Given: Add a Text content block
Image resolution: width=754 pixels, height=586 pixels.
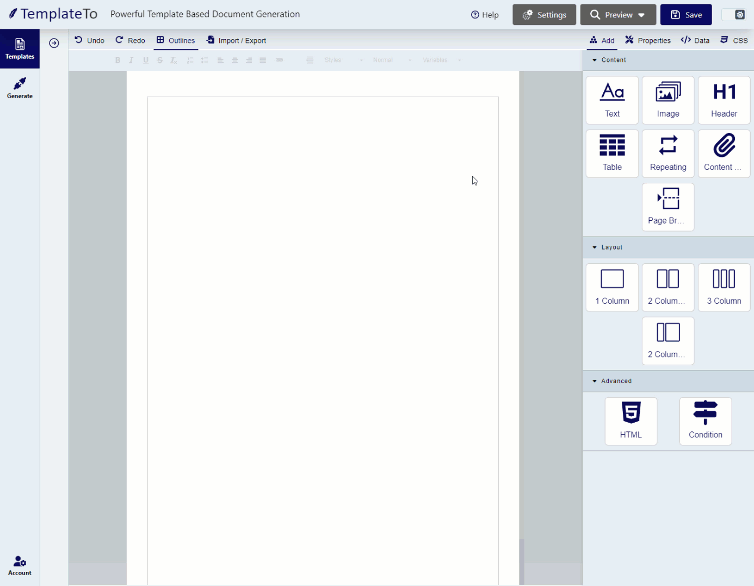Looking at the screenshot, I should [x=612, y=100].
